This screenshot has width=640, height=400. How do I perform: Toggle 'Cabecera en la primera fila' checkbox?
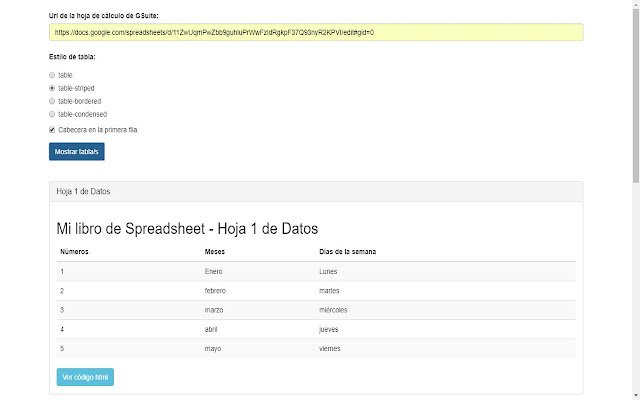coord(52,130)
